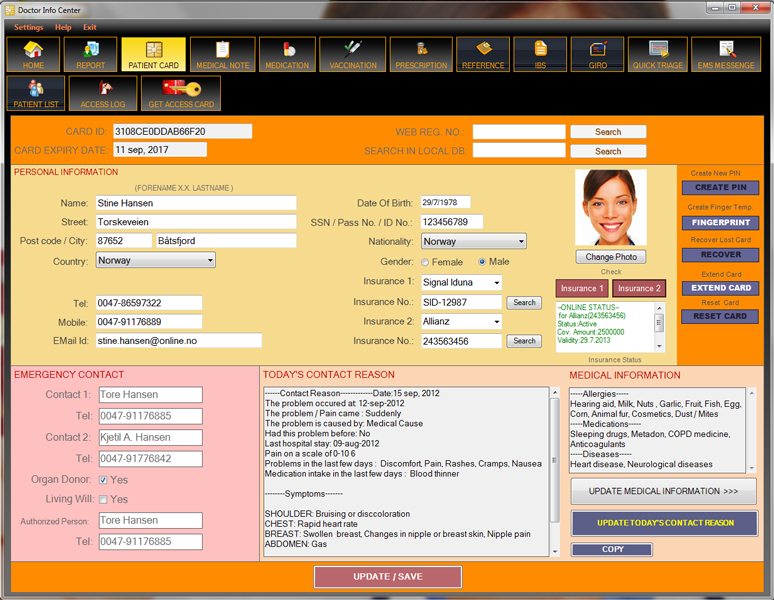
Task: Check the Living Will Yes checkbox
Action: tap(103, 499)
